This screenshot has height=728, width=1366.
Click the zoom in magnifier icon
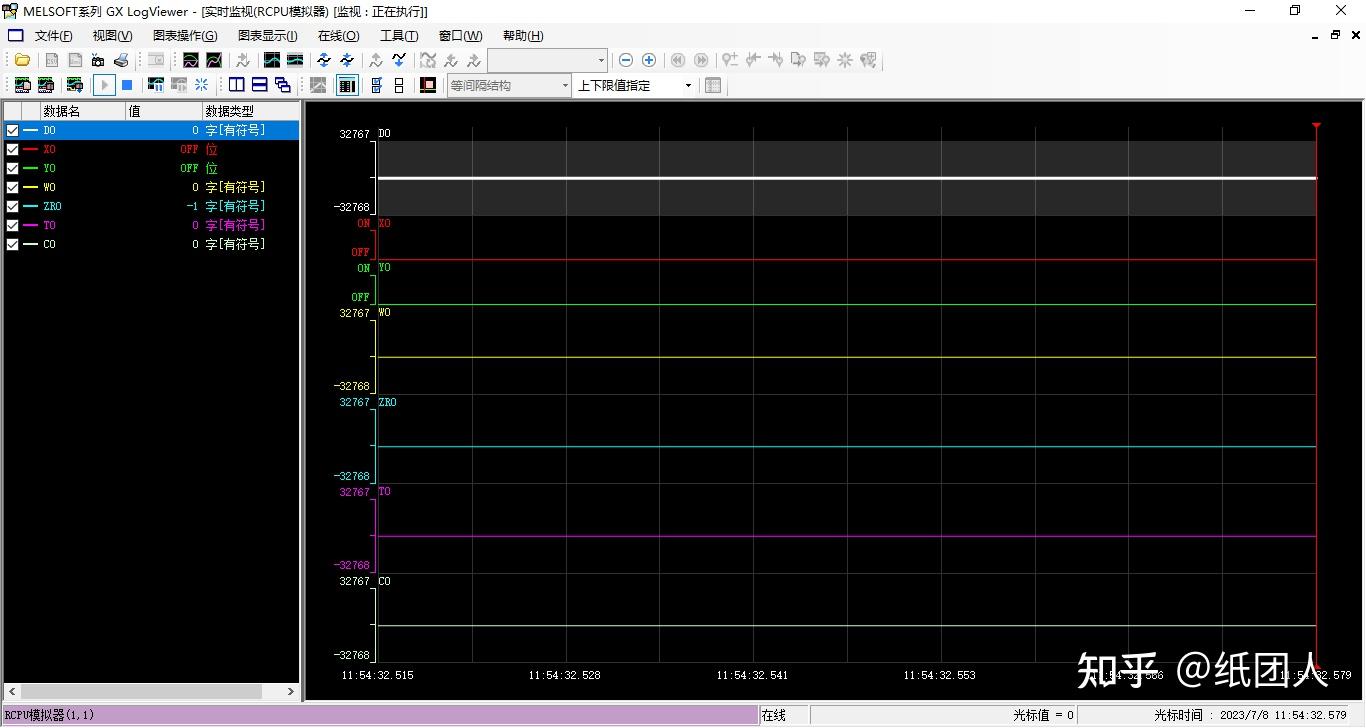click(x=648, y=60)
